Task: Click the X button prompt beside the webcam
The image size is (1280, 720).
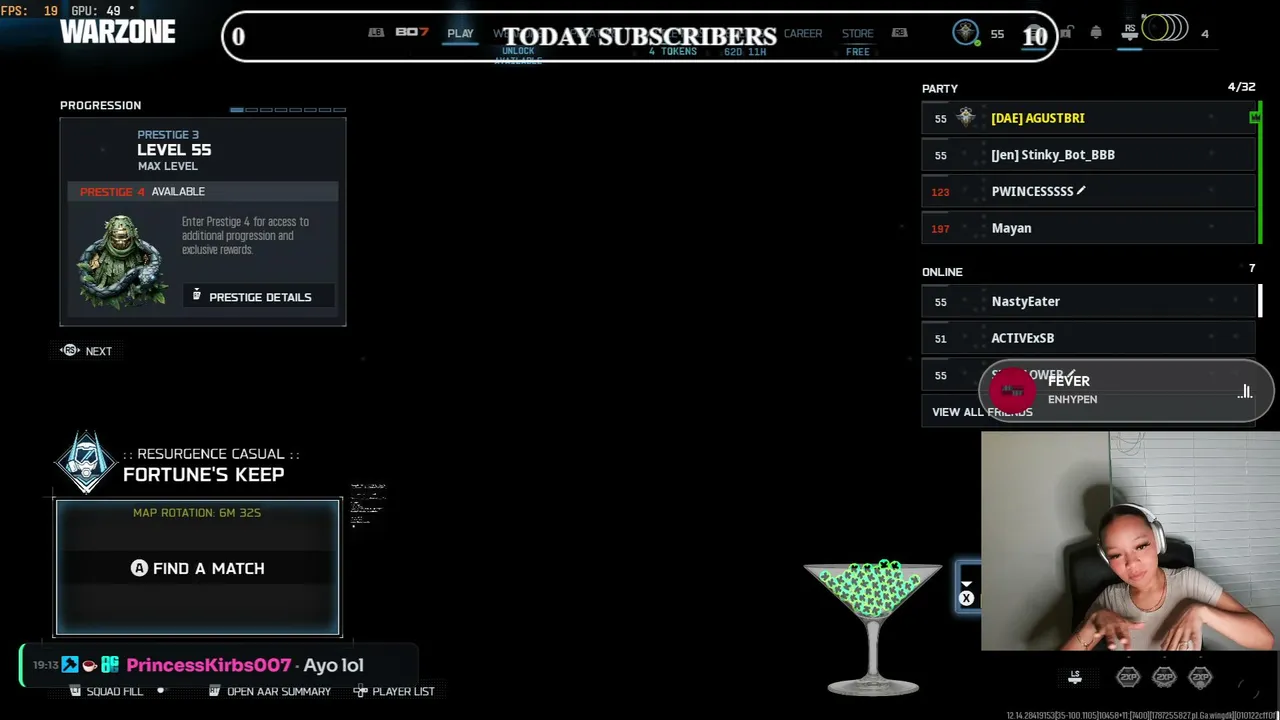Action: [966, 598]
